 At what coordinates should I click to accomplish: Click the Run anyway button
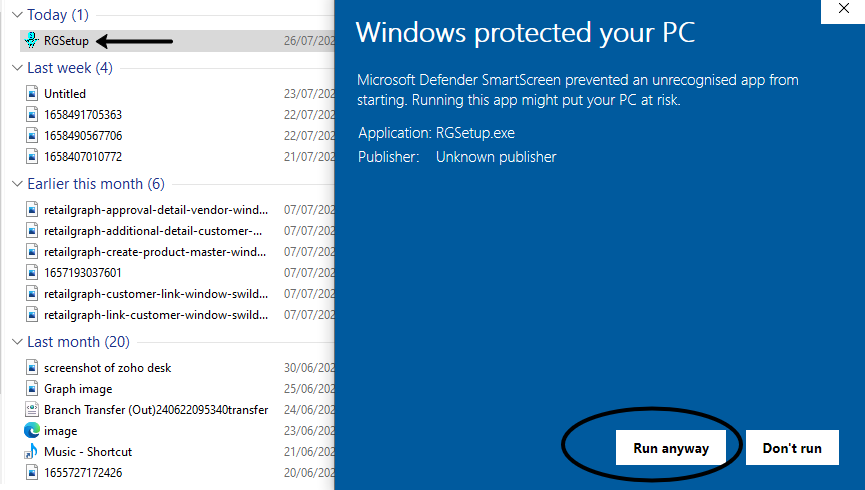(671, 448)
